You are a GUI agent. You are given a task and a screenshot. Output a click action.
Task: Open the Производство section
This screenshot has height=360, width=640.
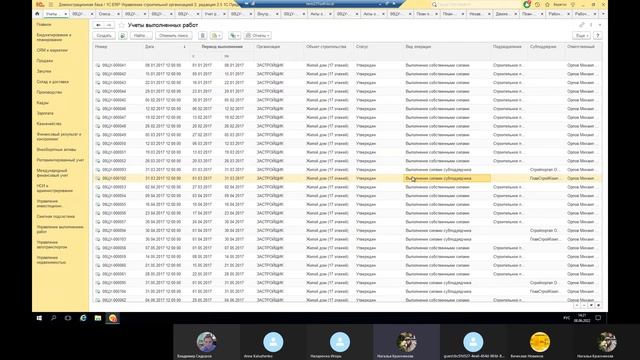click(x=49, y=92)
